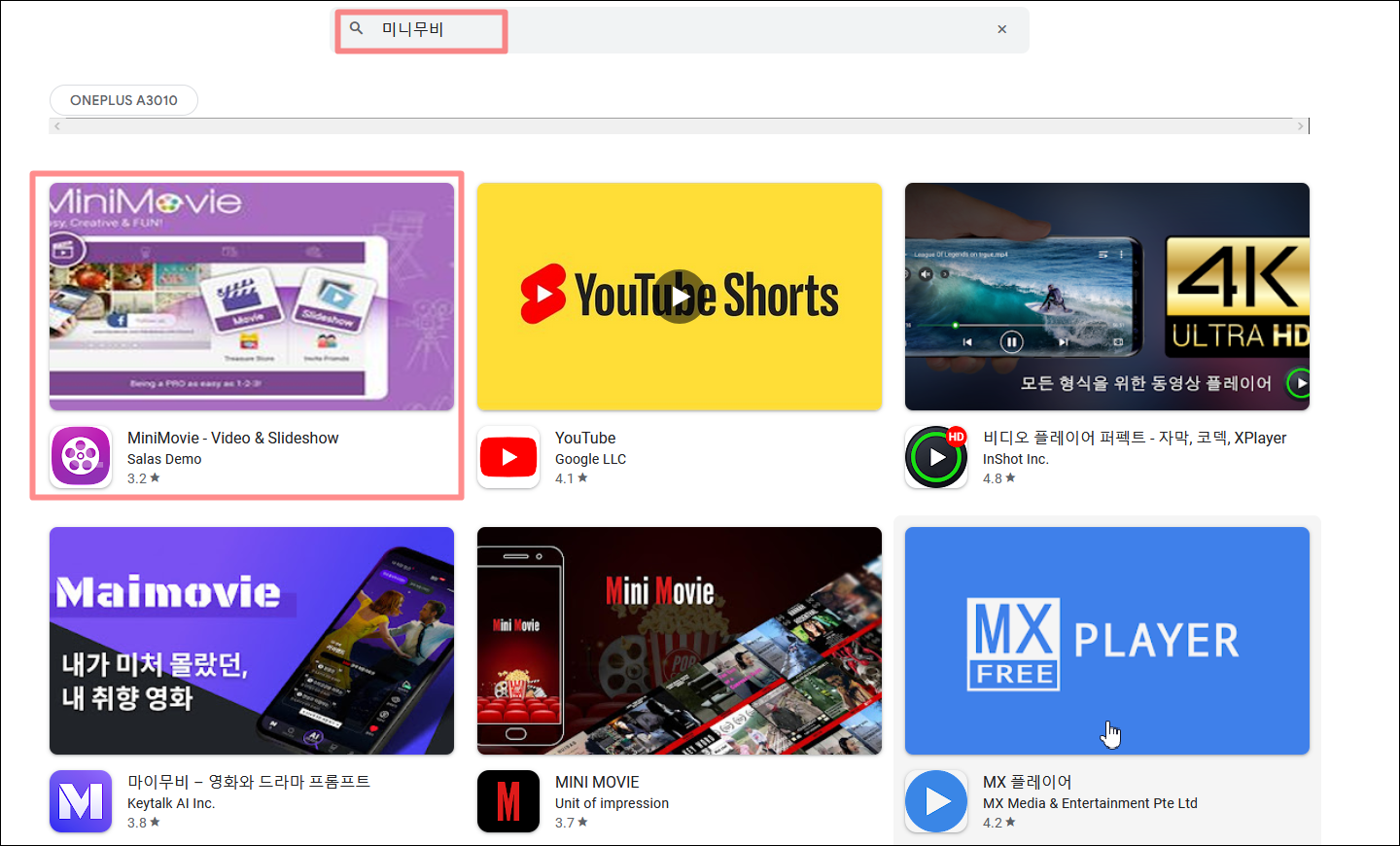Open 마이무비 – 영화와 드라마 프롬프트 title
The width and height of the screenshot is (1400, 846).
click(249, 782)
